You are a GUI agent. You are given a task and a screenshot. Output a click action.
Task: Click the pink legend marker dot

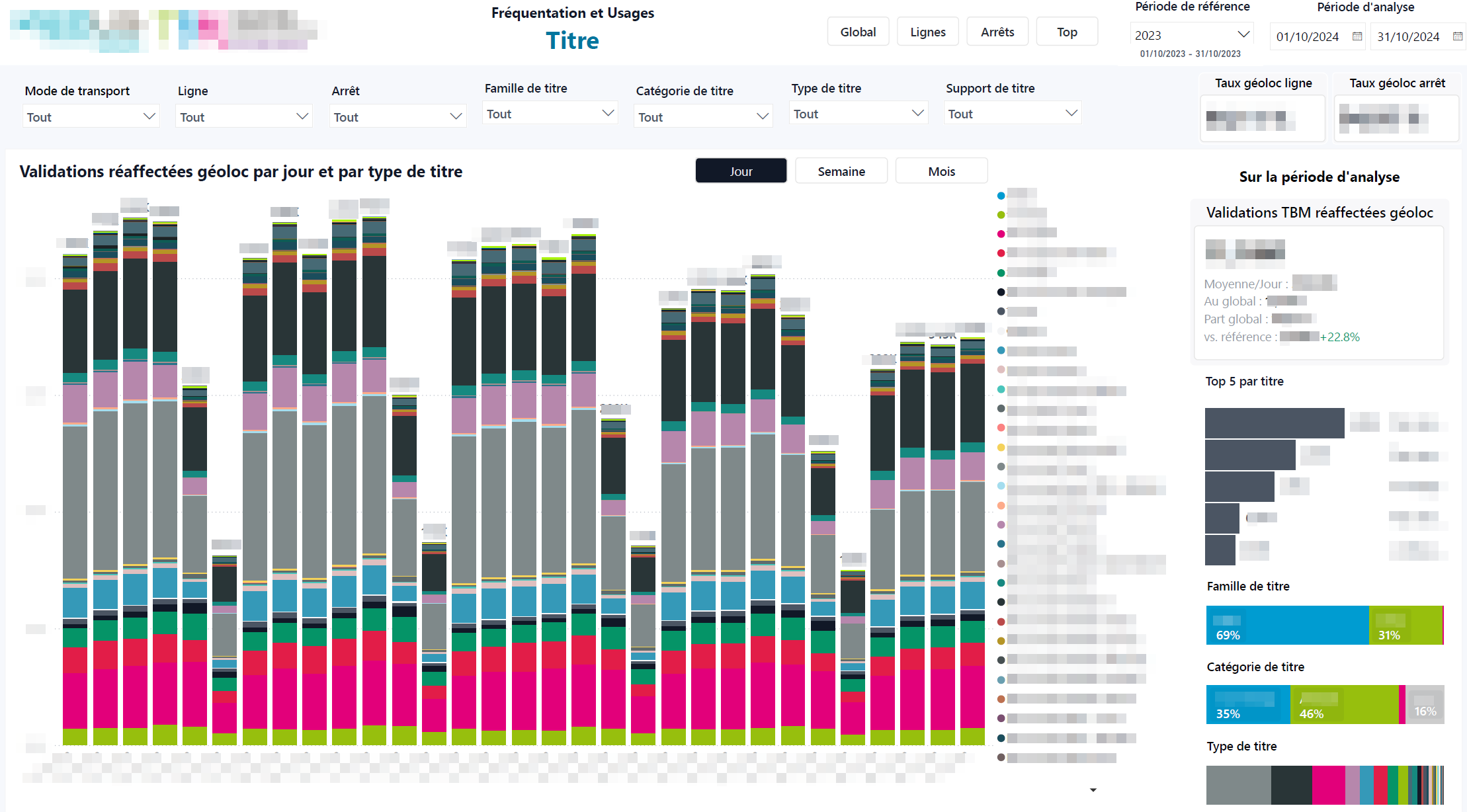coord(1001,233)
